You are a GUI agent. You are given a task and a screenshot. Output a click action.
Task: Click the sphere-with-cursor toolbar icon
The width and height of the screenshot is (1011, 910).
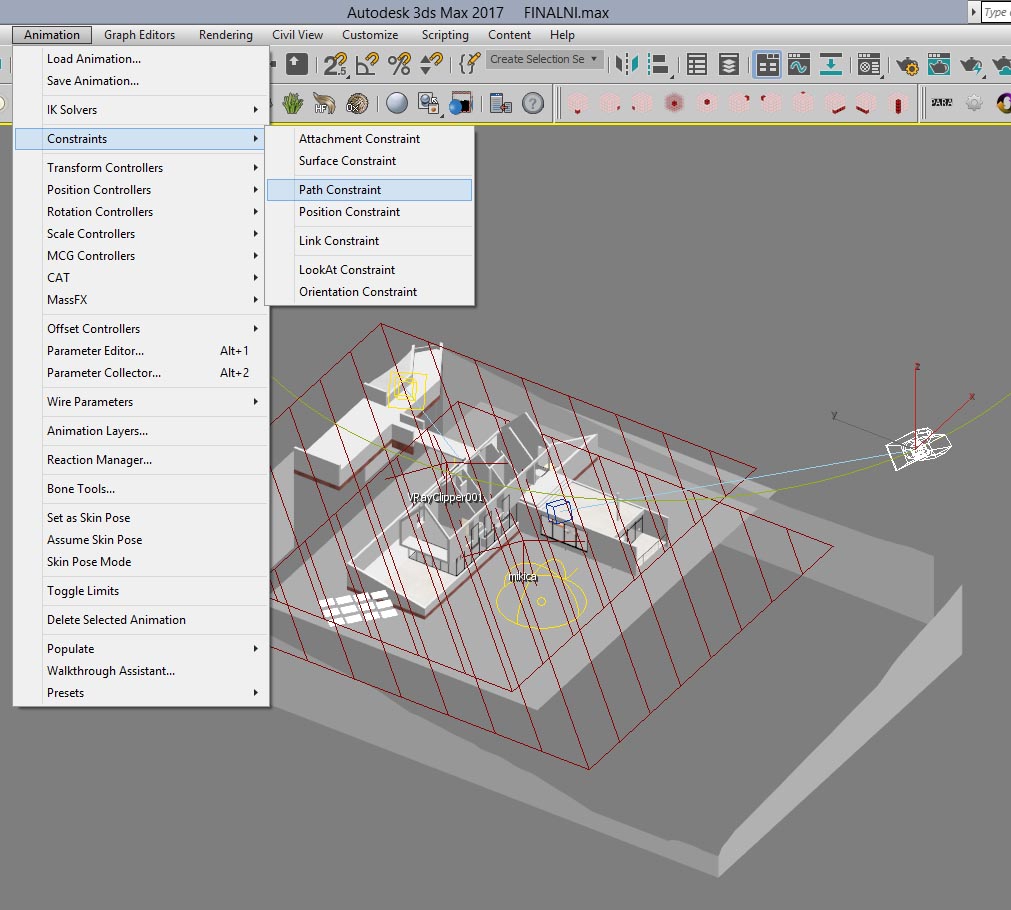pyautogui.click(x=428, y=103)
